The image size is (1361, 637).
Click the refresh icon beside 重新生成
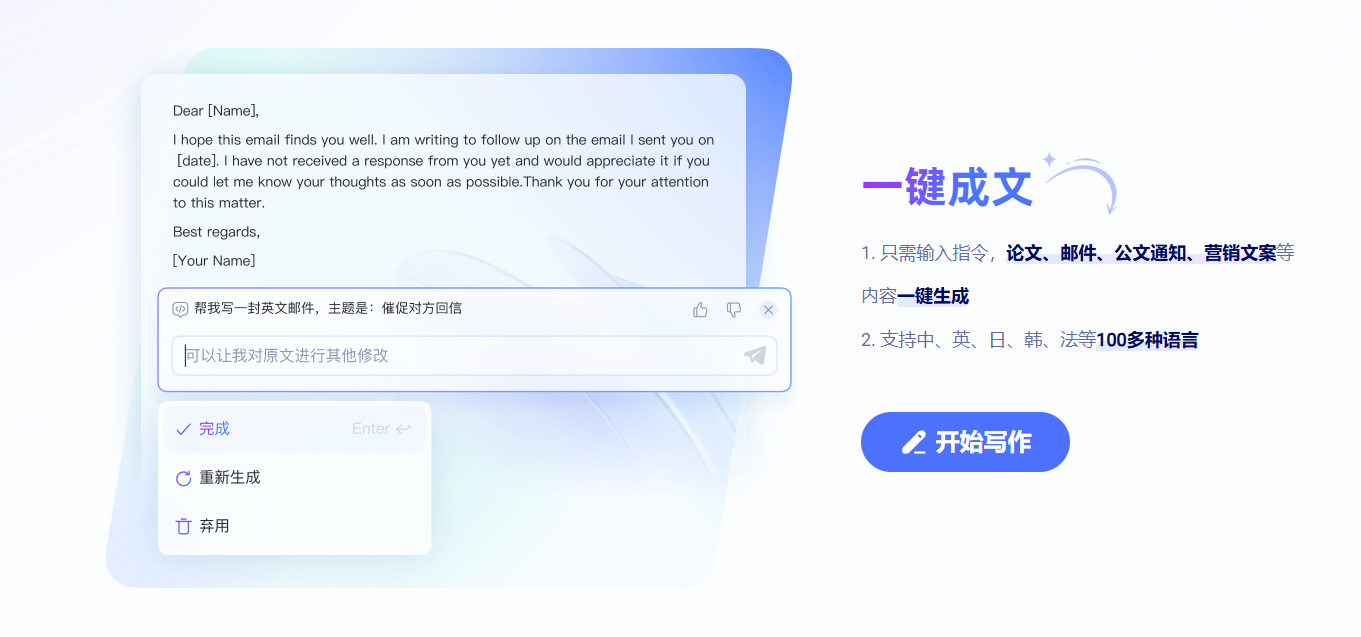coord(183,478)
